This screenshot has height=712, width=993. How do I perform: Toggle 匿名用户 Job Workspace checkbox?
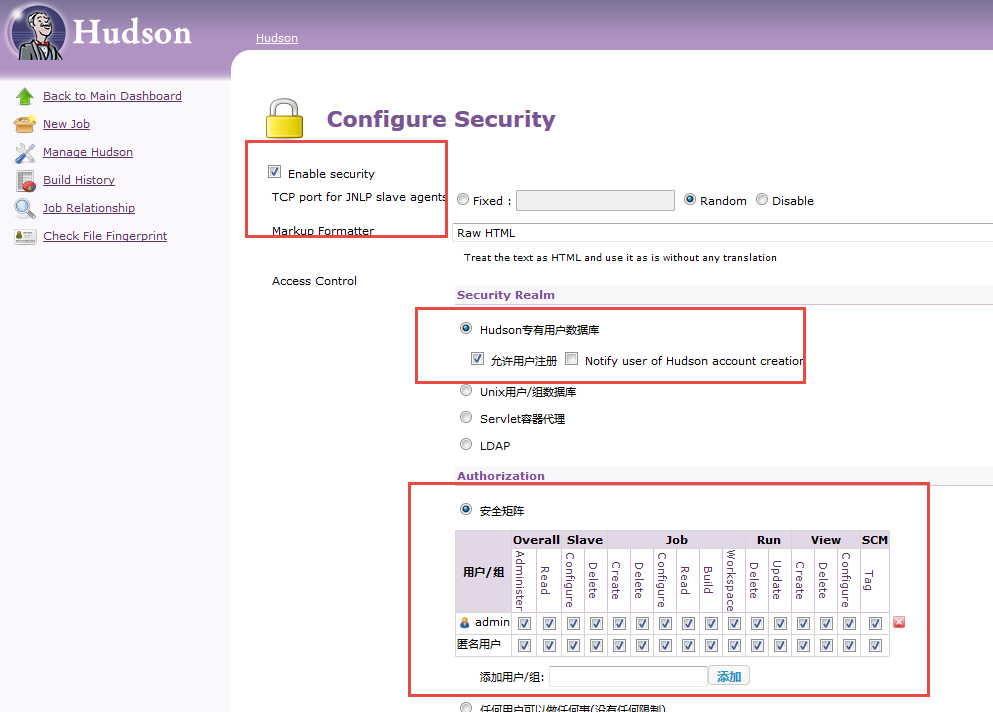pos(734,645)
